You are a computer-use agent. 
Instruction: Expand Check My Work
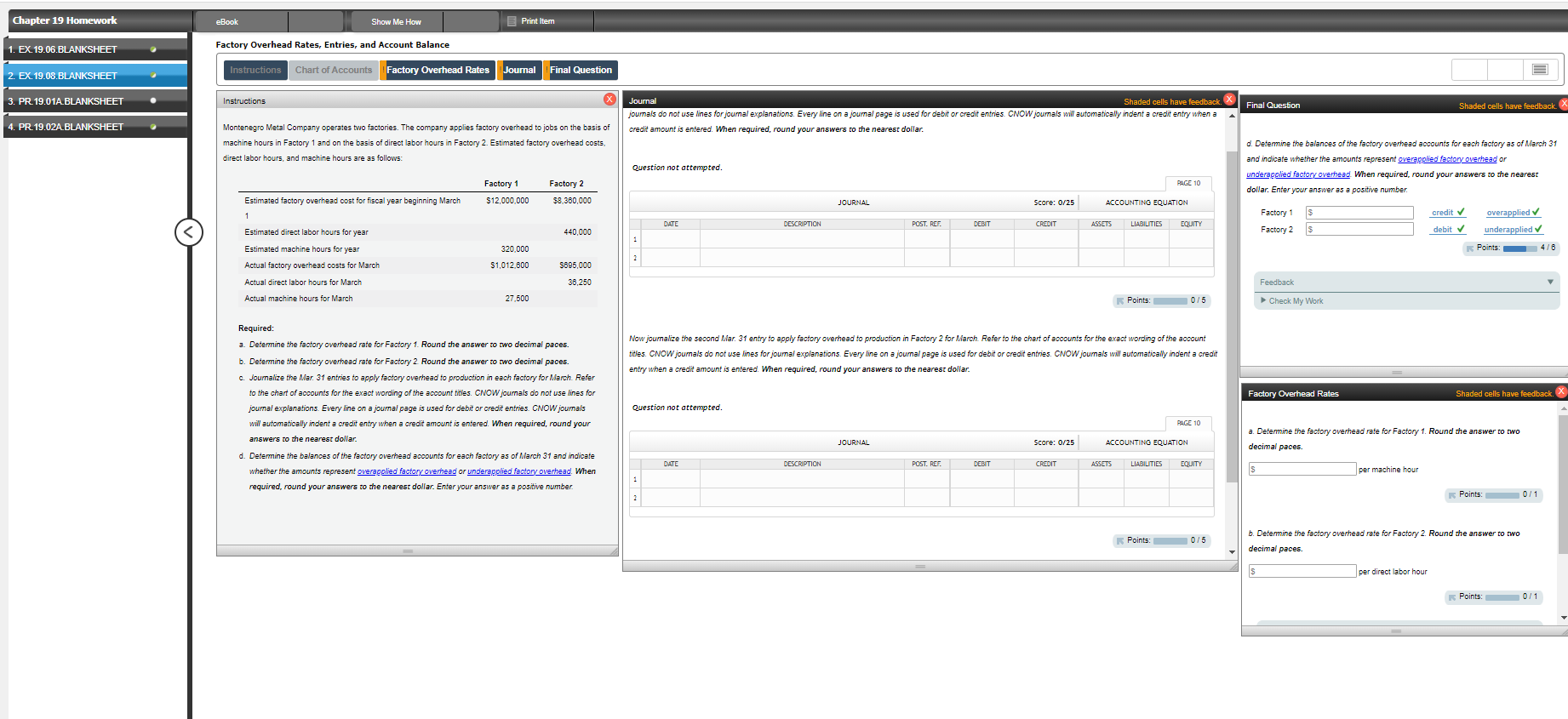point(1291,301)
